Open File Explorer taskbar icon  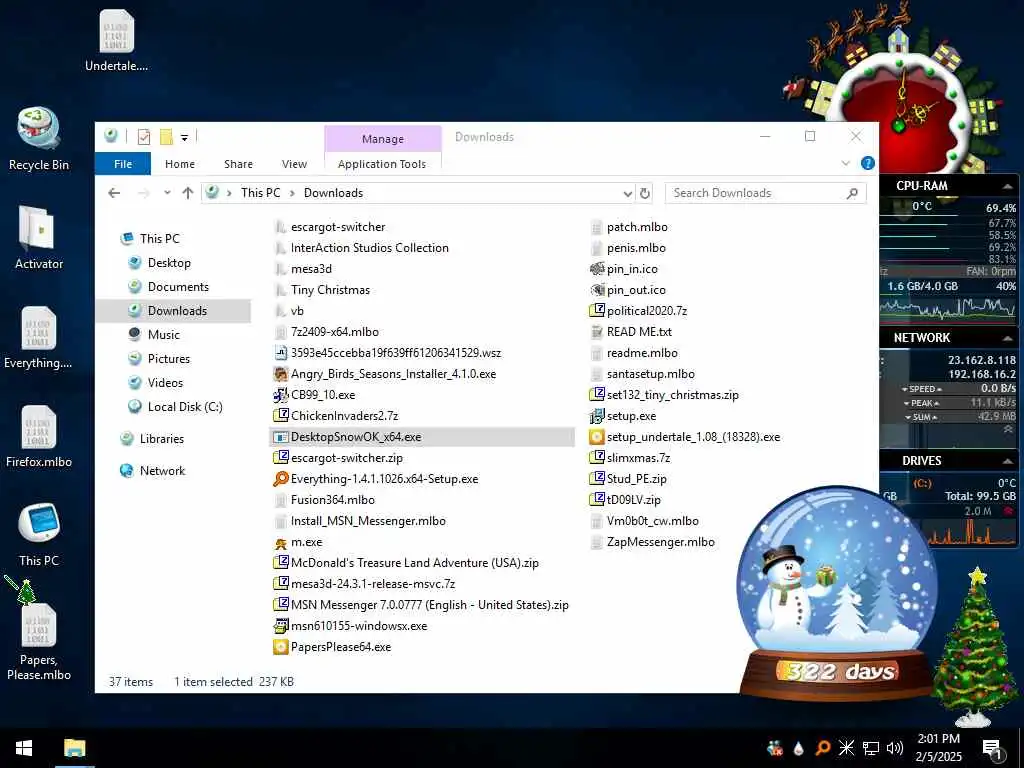[74, 748]
